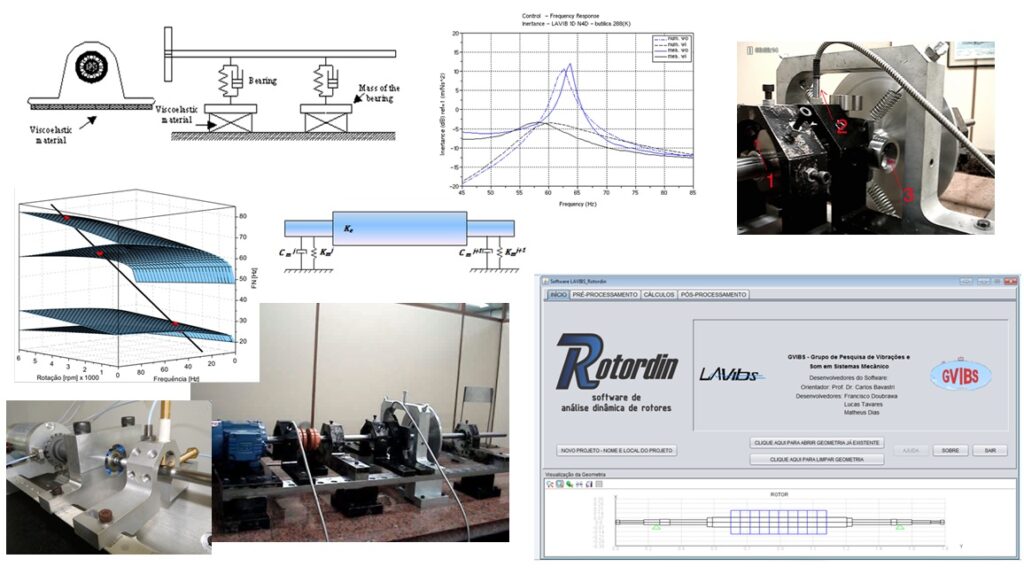The height and width of the screenshot is (574, 1024).
Task: Click the LAVibs logo
Action: click(x=732, y=374)
